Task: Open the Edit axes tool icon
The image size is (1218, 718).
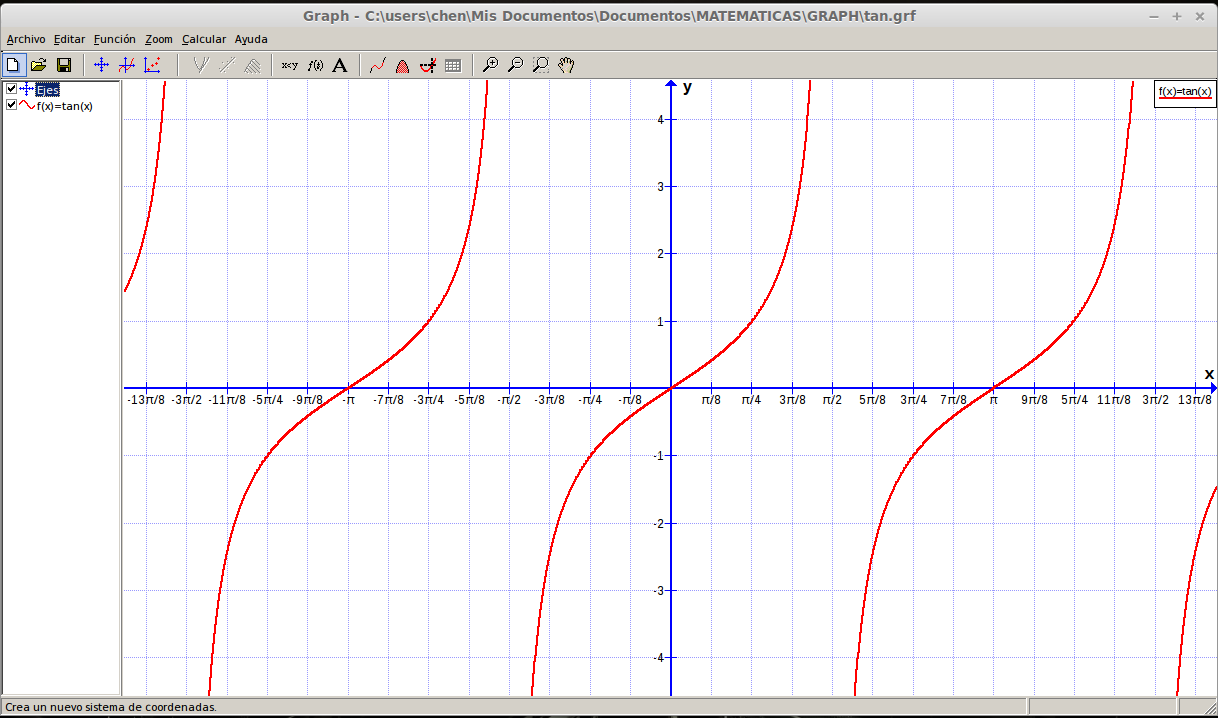Action: (x=100, y=65)
